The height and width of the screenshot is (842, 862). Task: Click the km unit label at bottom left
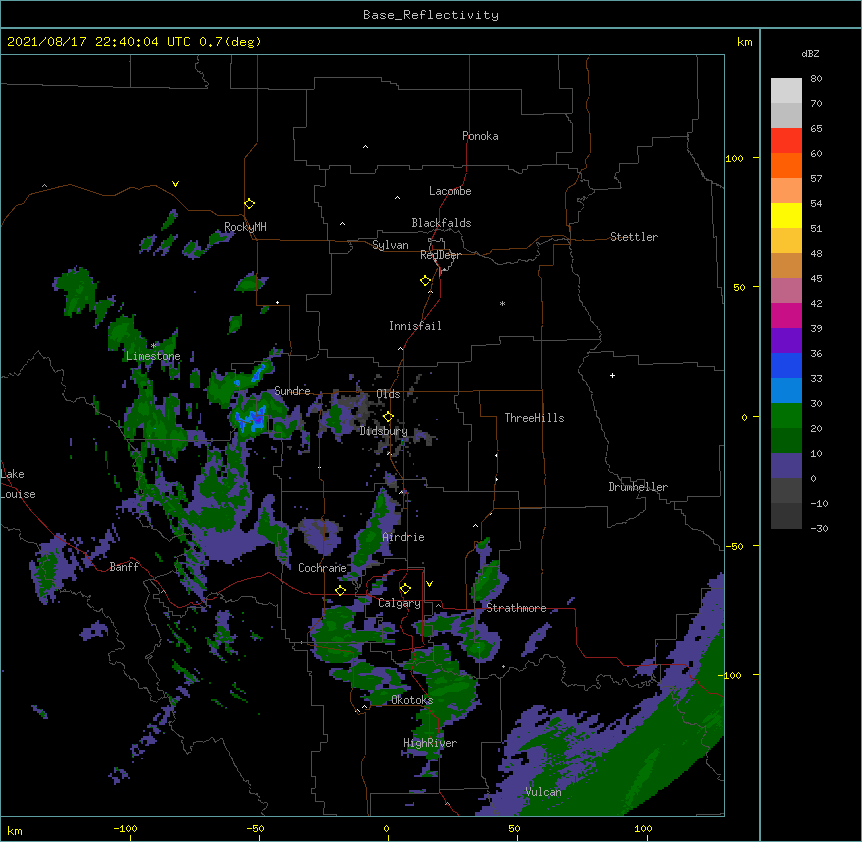(x=15, y=830)
